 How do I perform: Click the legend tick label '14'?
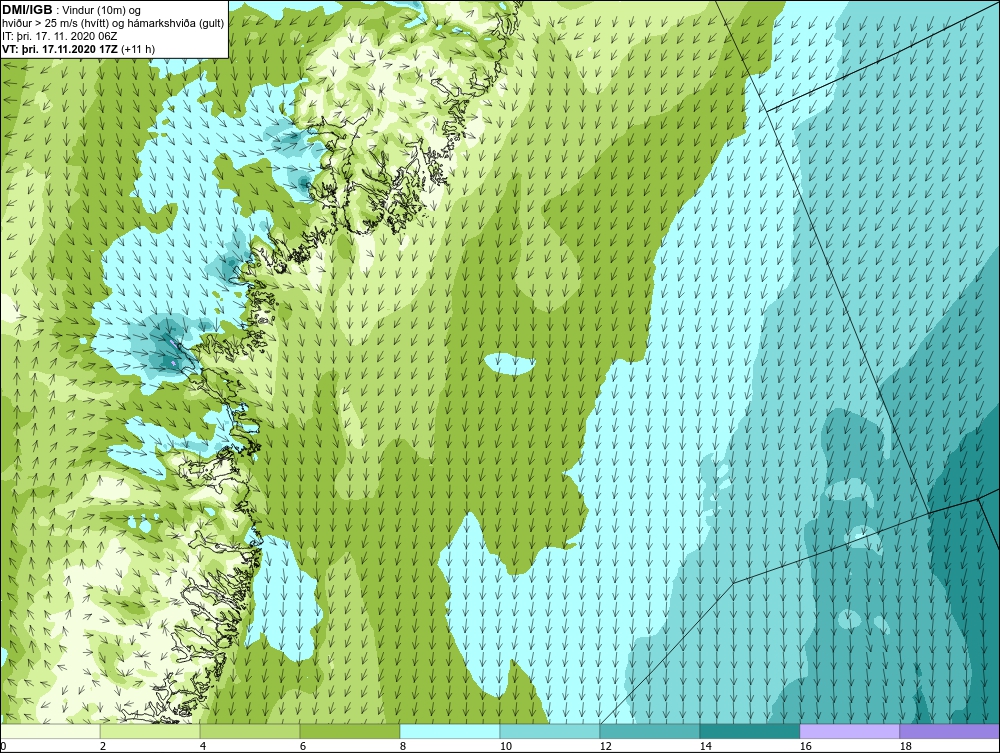pyautogui.click(x=705, y=746)
